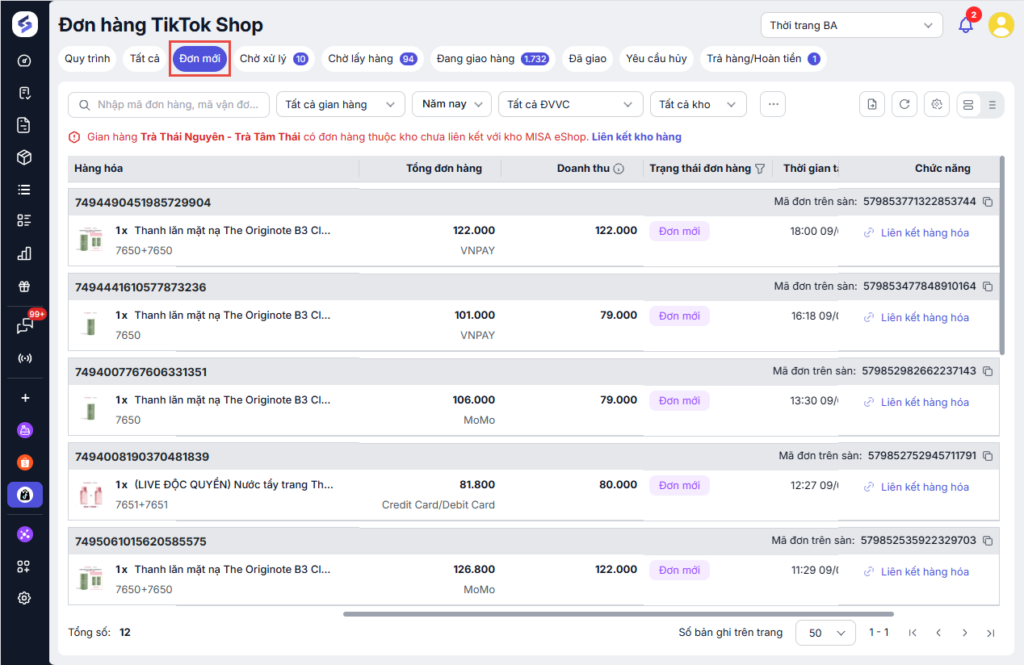The height and width of the screenshot is (665, 1024).
Task: Open notifications bell with 2 alerts
Action: pyautogui.click(x=966, y=25)
